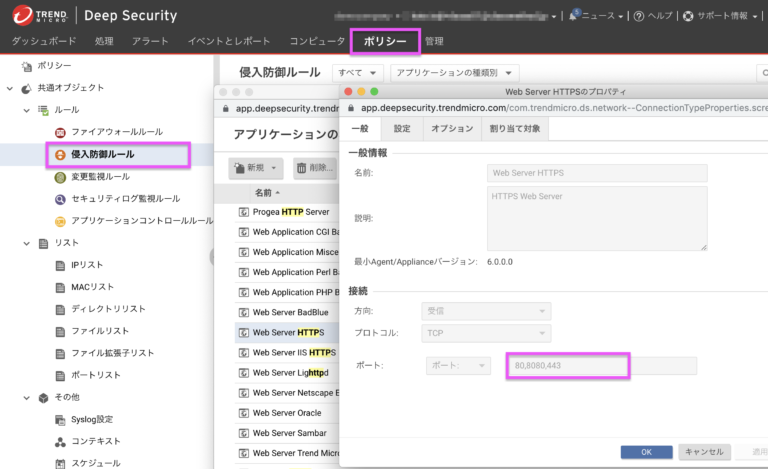Collapse the ルール tree node

26,110
